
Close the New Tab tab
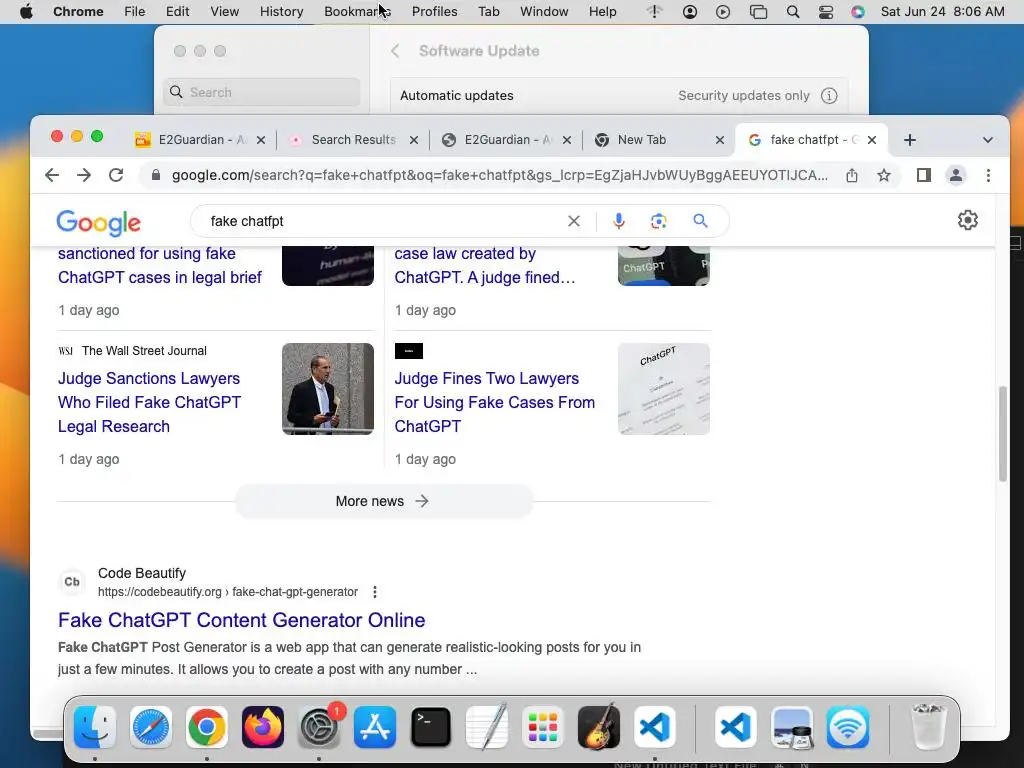[x=720, y=140]
